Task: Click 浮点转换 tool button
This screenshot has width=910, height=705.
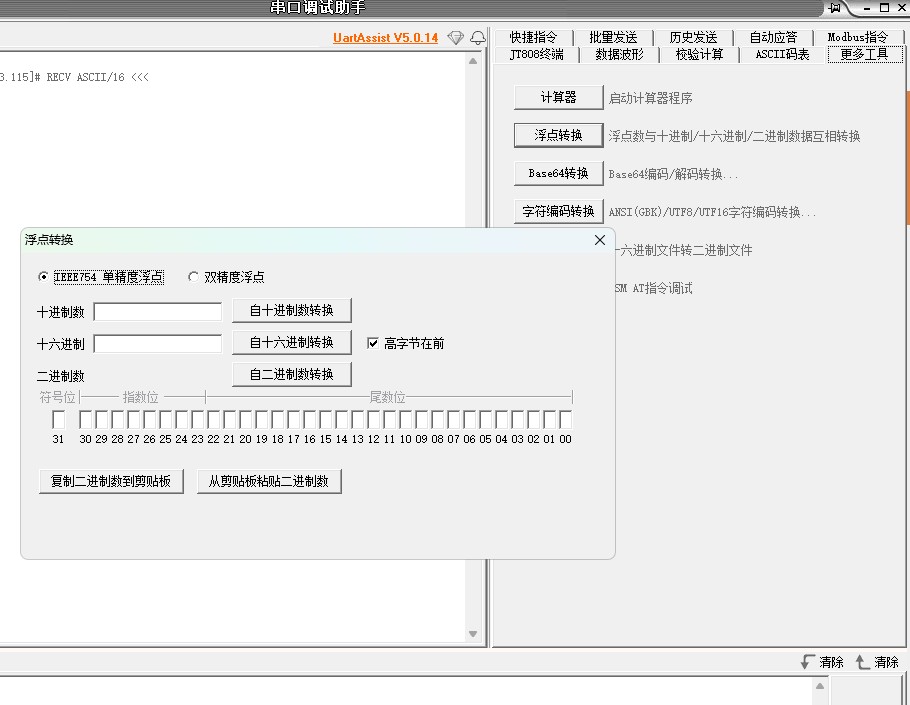Action: [558, 135]
